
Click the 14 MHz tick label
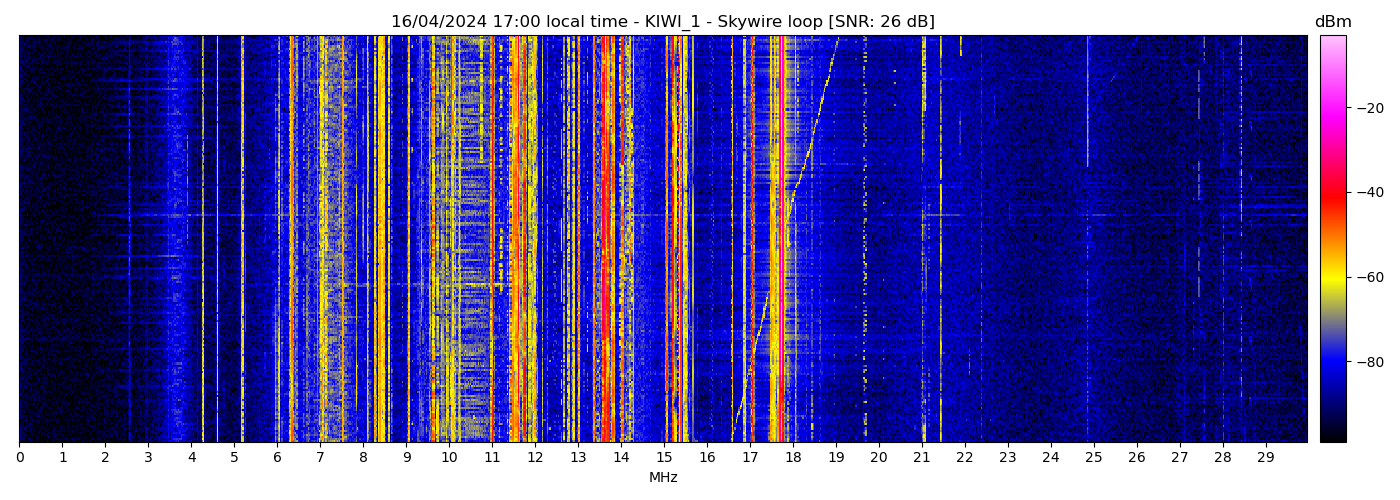[x=621, y=458]
